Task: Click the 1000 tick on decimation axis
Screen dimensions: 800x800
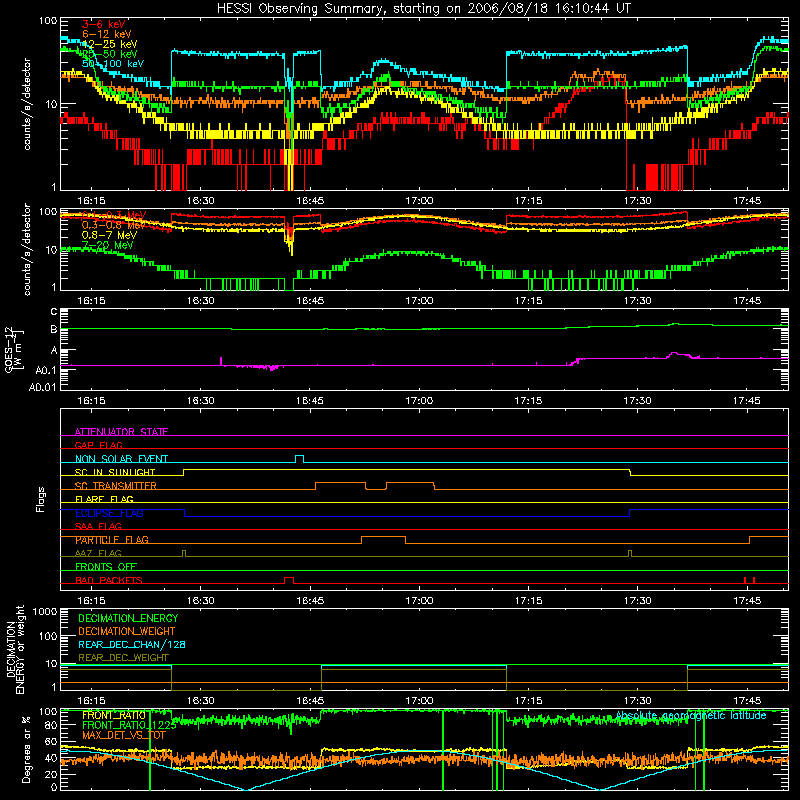Action: pos(45,612)
